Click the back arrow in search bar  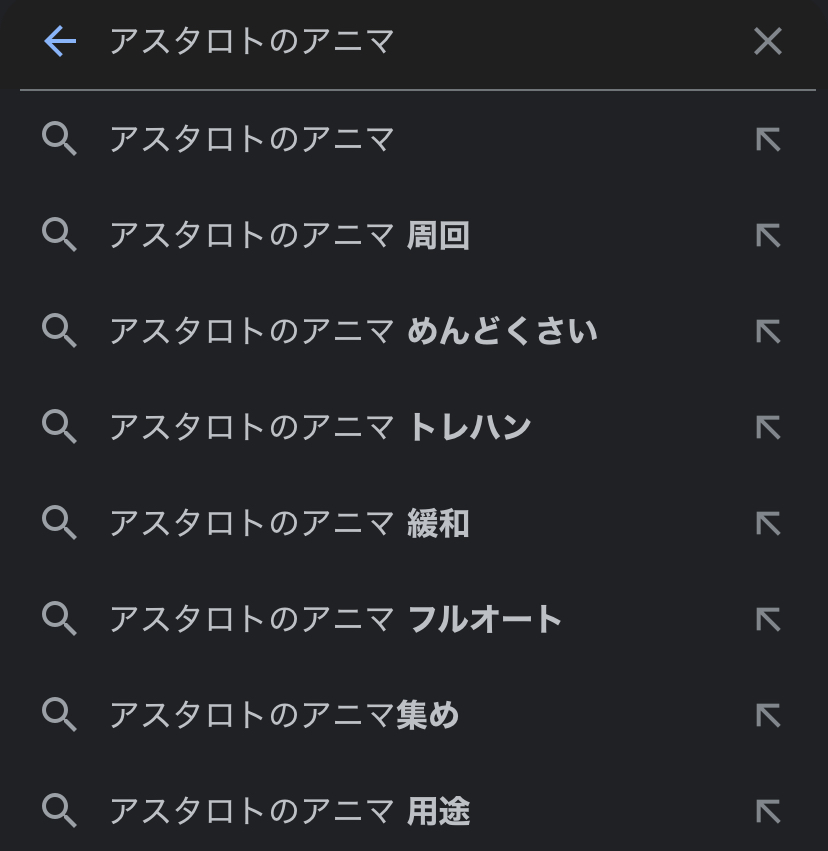coord(60,41)
